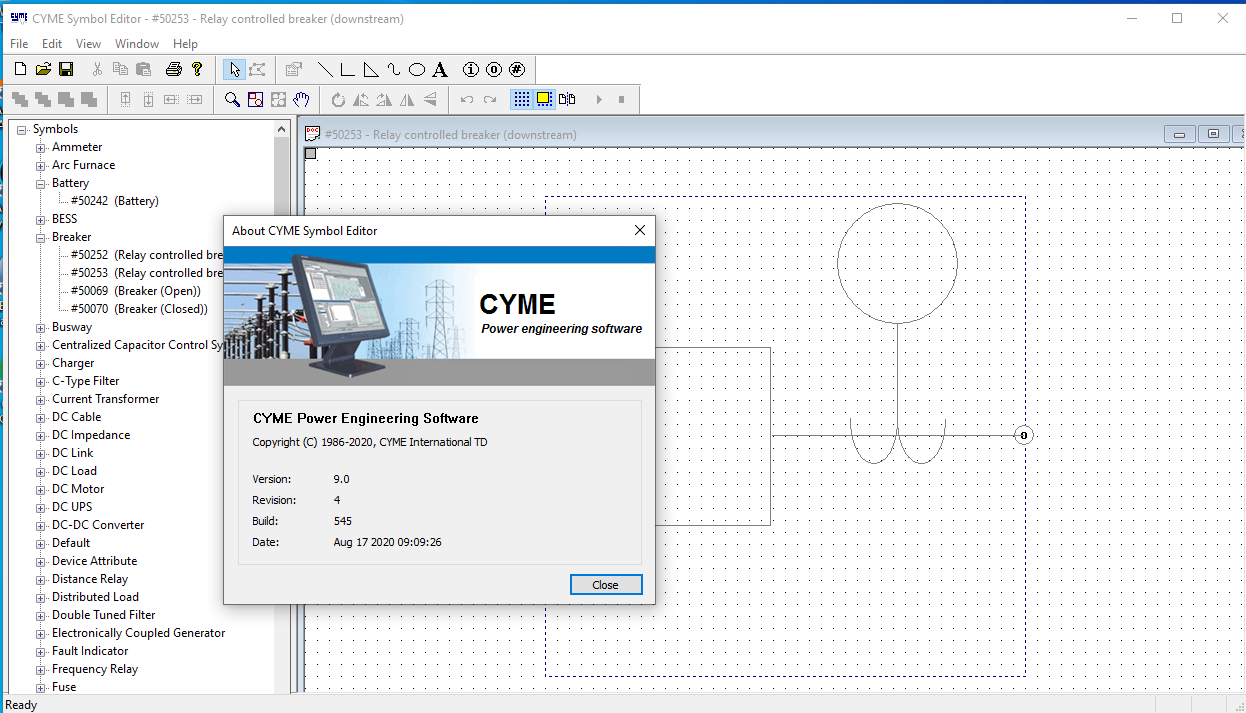This screenshot has width=1246, height=713.
Task: Collapse the Breaker tree node
Action: (41, 237)
